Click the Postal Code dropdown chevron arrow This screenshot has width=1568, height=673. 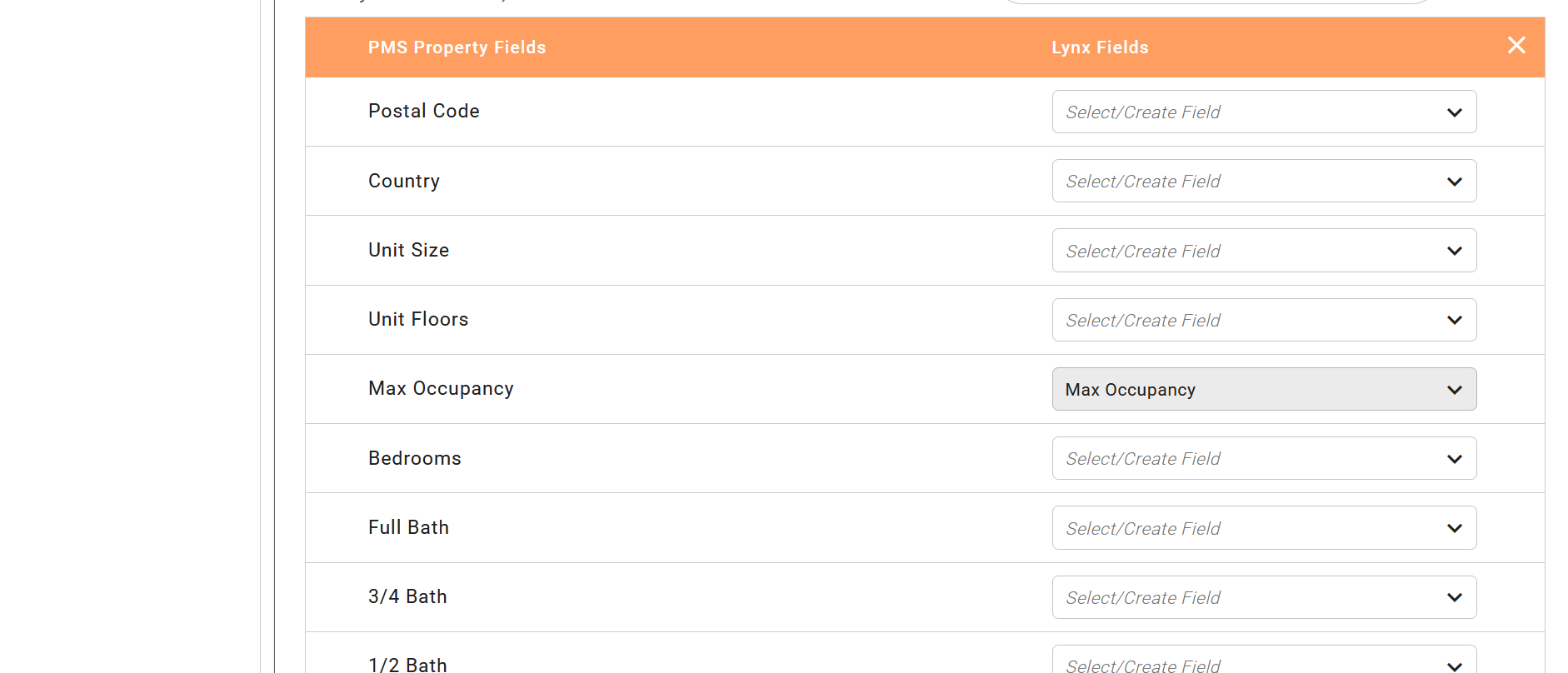tap(1455, 112)
